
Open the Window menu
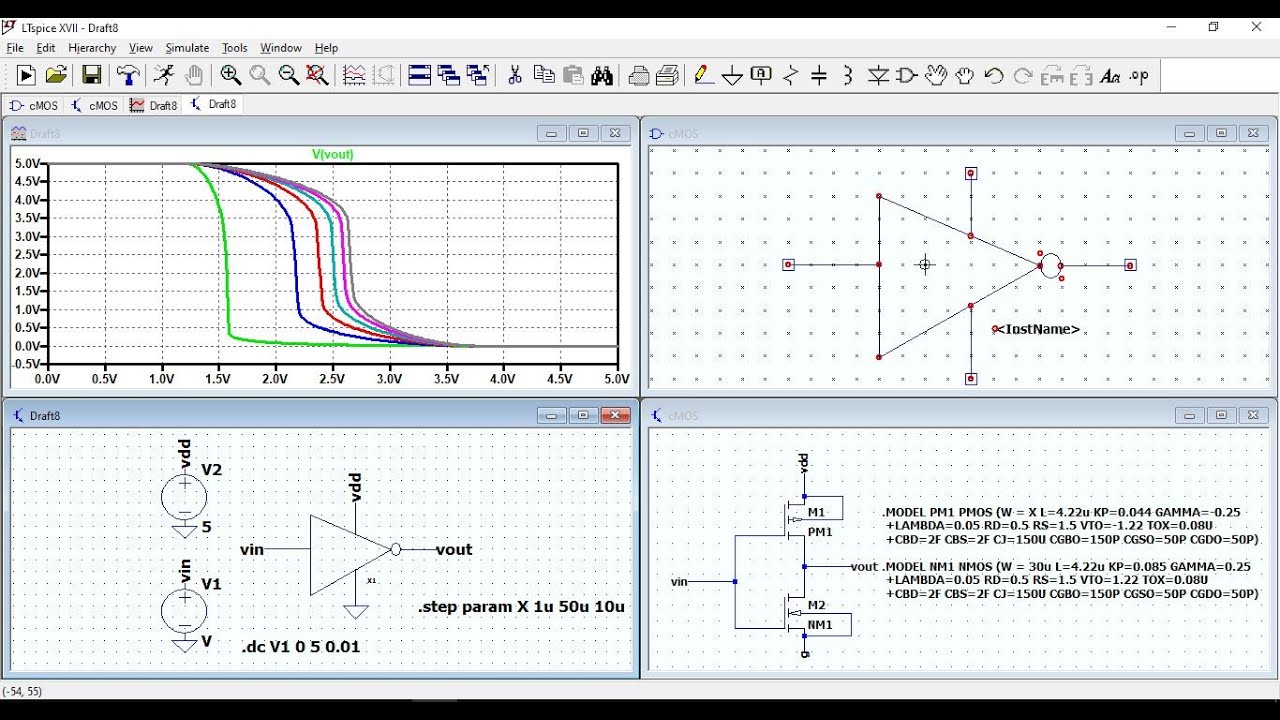click(x=281, y=47)
